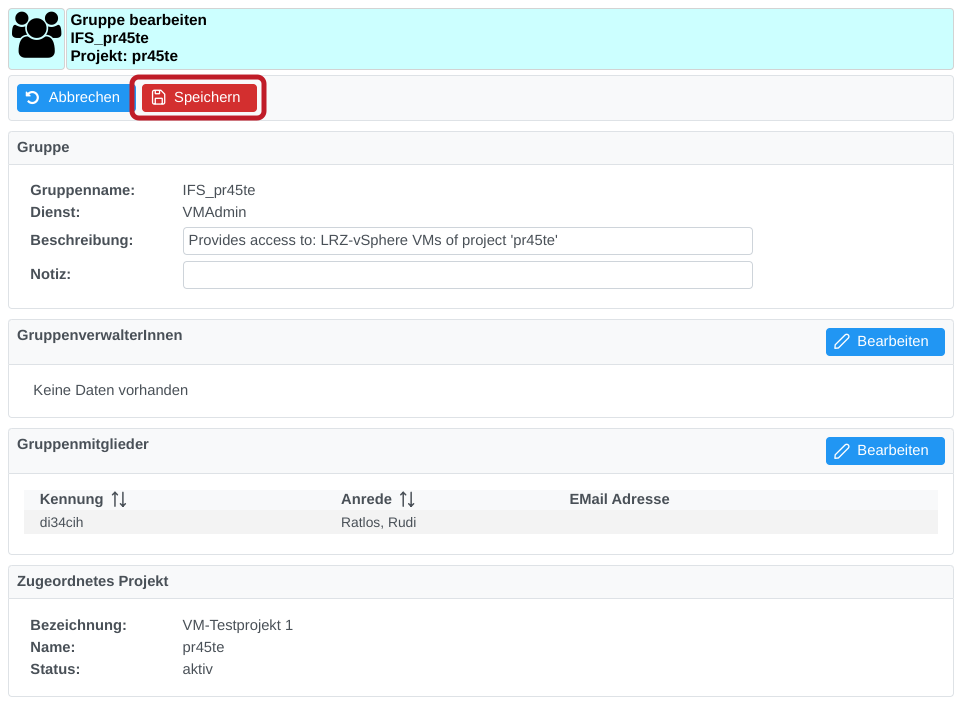The height and width of the screenshot is (704, 964).
Task: Click the floppy disk icon on Speichern
Action: click(158, 98)
